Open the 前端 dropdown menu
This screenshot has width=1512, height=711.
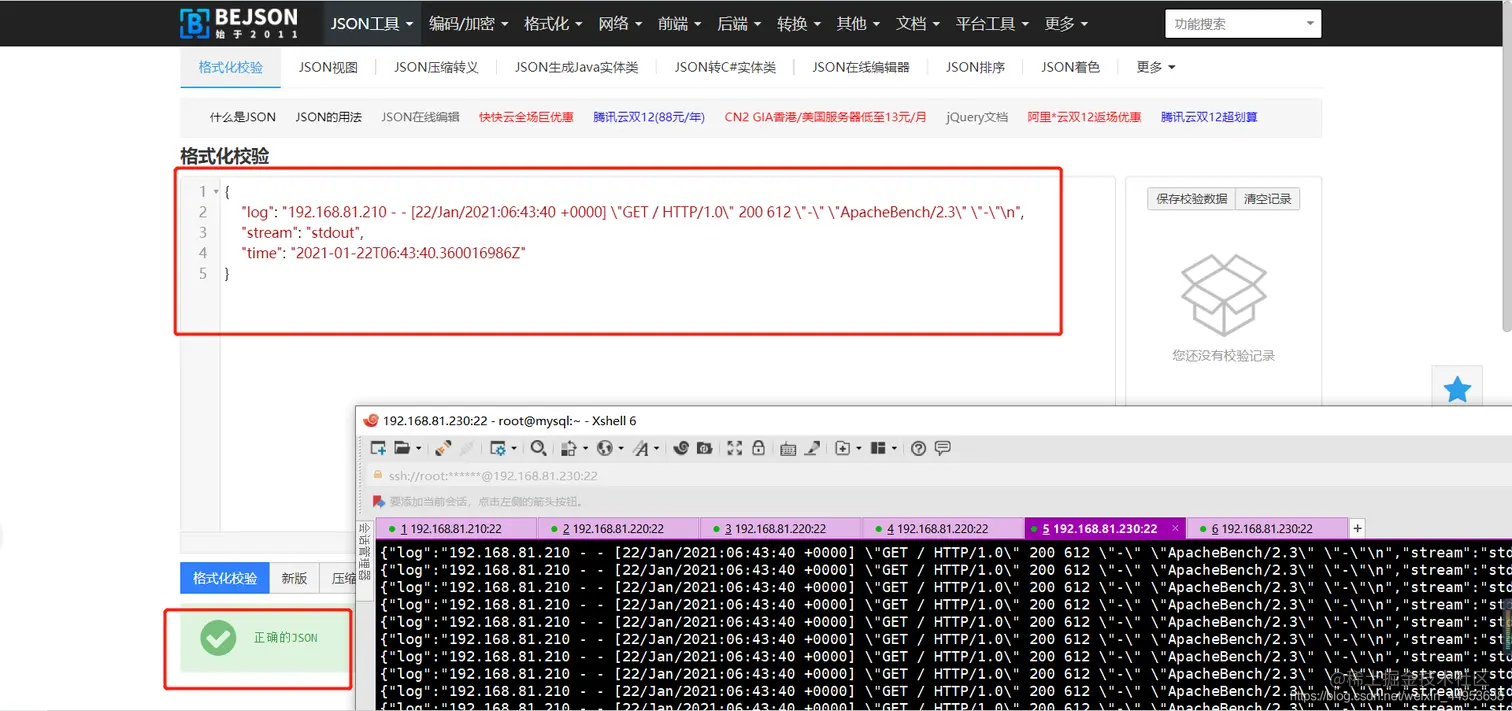click(680, 23)
